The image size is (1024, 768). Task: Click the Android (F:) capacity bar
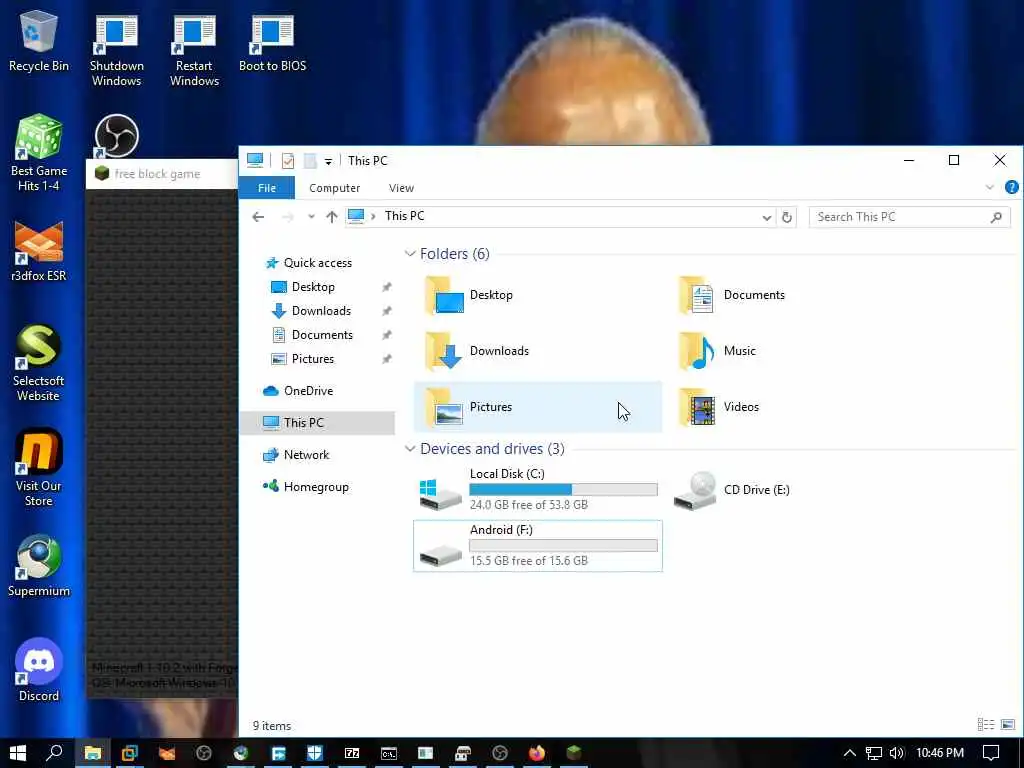(564, 546)
